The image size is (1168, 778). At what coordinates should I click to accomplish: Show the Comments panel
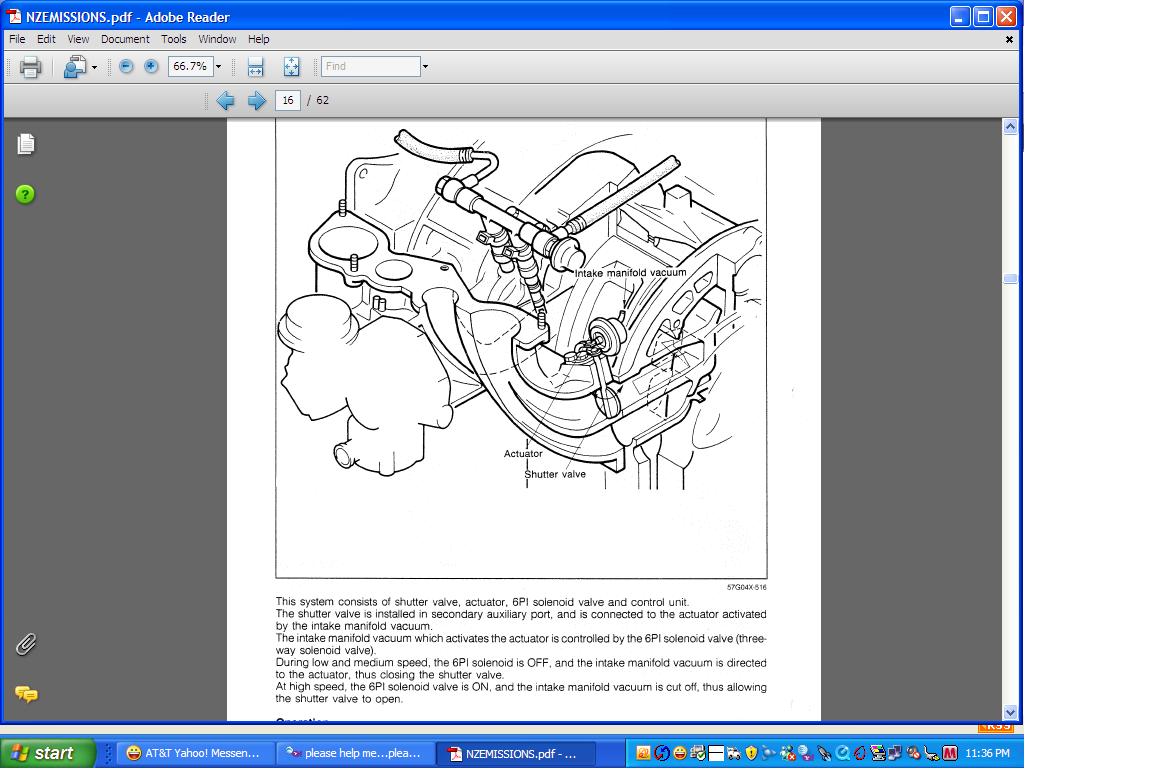[26, 694]
